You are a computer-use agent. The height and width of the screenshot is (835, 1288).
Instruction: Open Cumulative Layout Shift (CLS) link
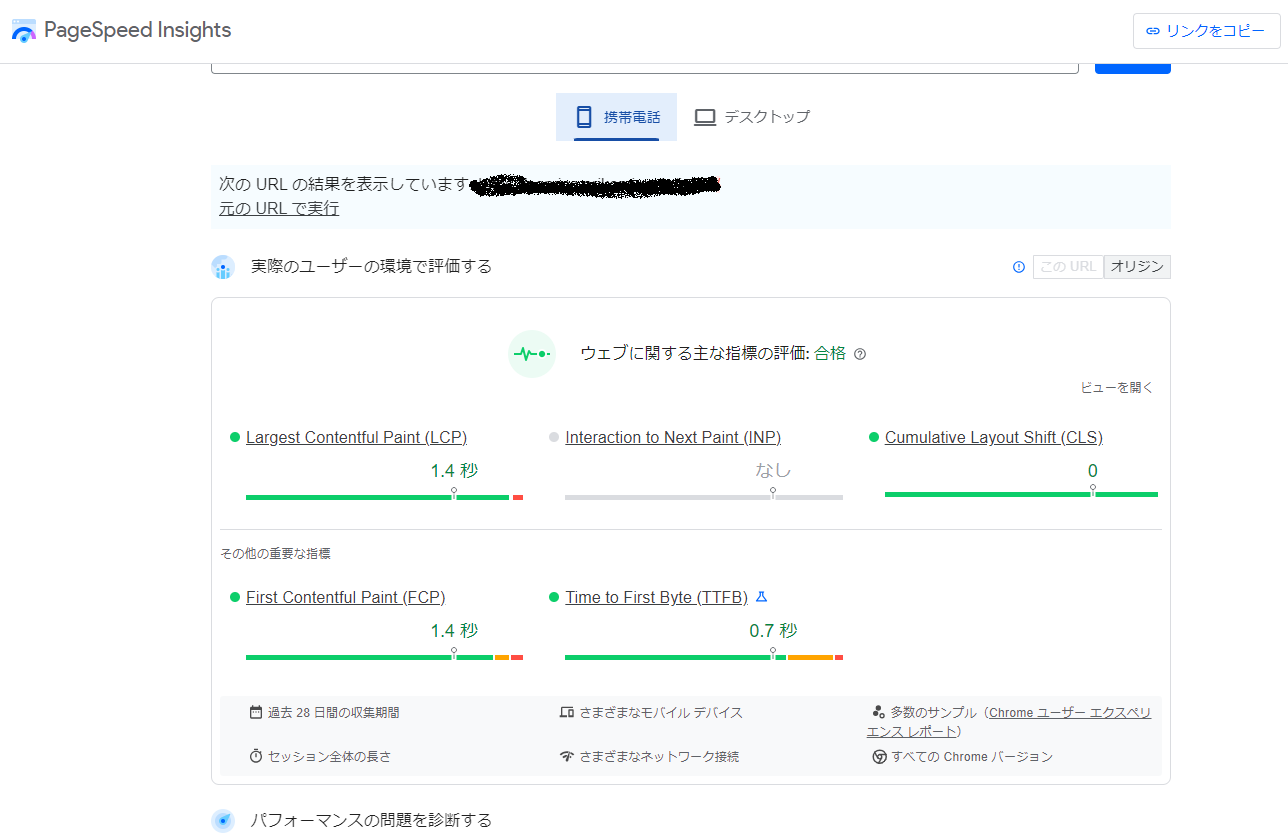tap(993, 437)
